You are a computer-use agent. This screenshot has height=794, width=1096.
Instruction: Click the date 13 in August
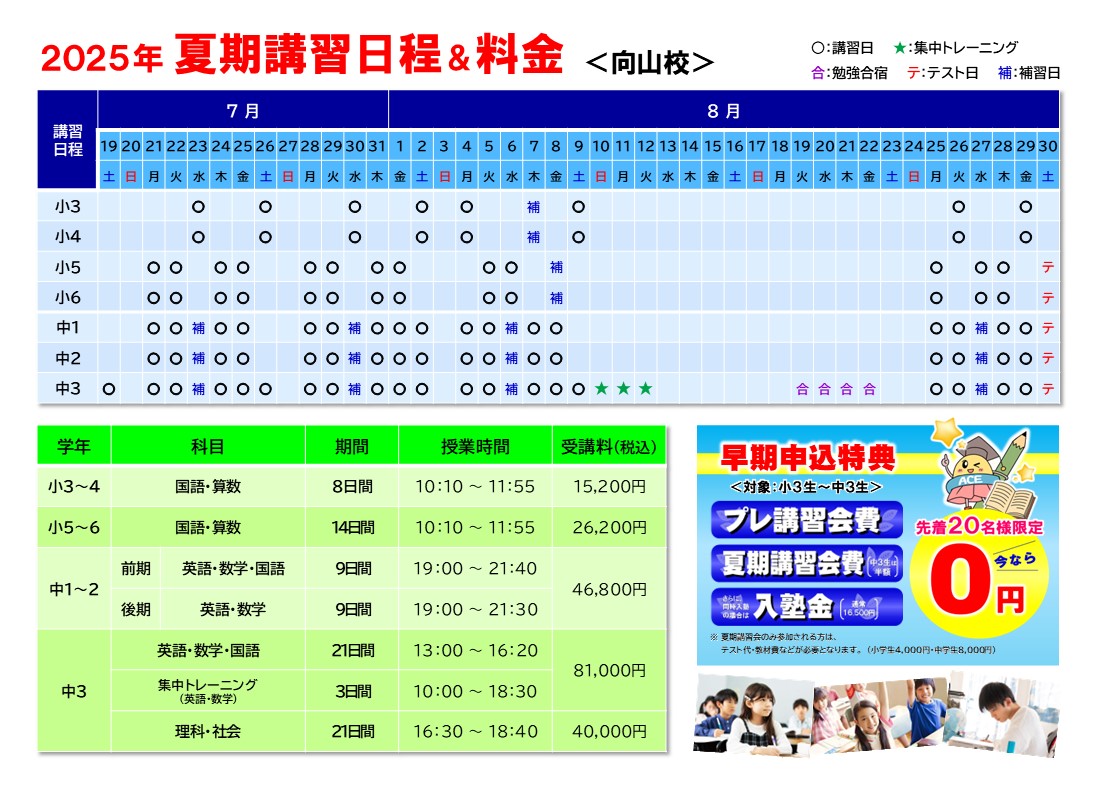pos(668,146)
